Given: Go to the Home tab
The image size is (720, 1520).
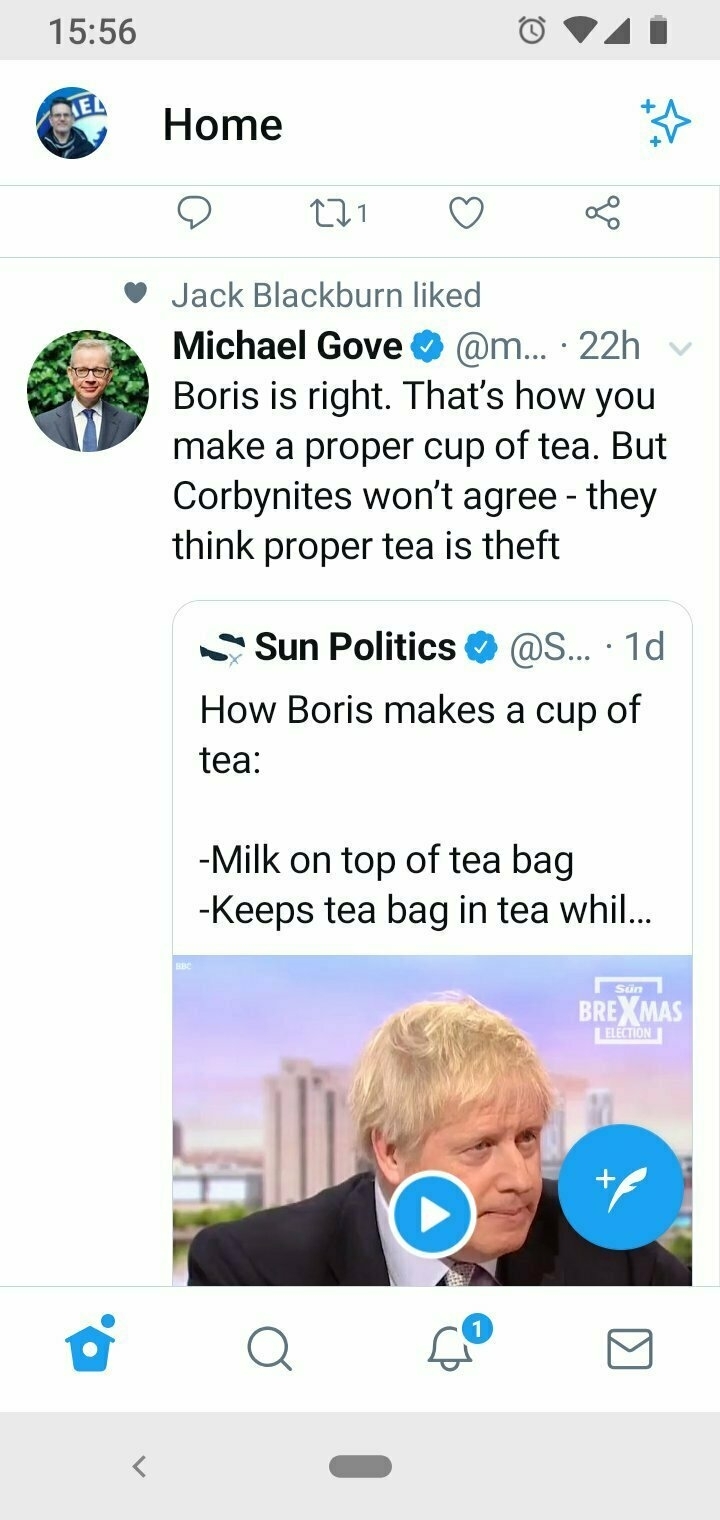Looking at the screenshot, I should coord(90,1348).
